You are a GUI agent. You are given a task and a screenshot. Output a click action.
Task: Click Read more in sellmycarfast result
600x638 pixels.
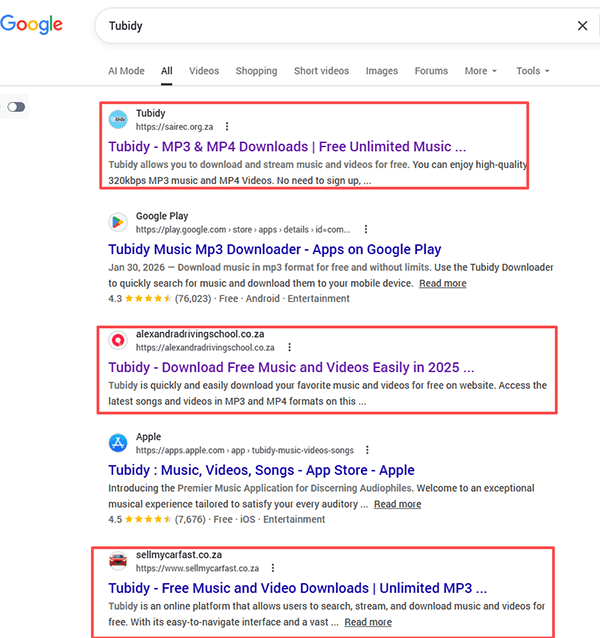click(368, 622)
